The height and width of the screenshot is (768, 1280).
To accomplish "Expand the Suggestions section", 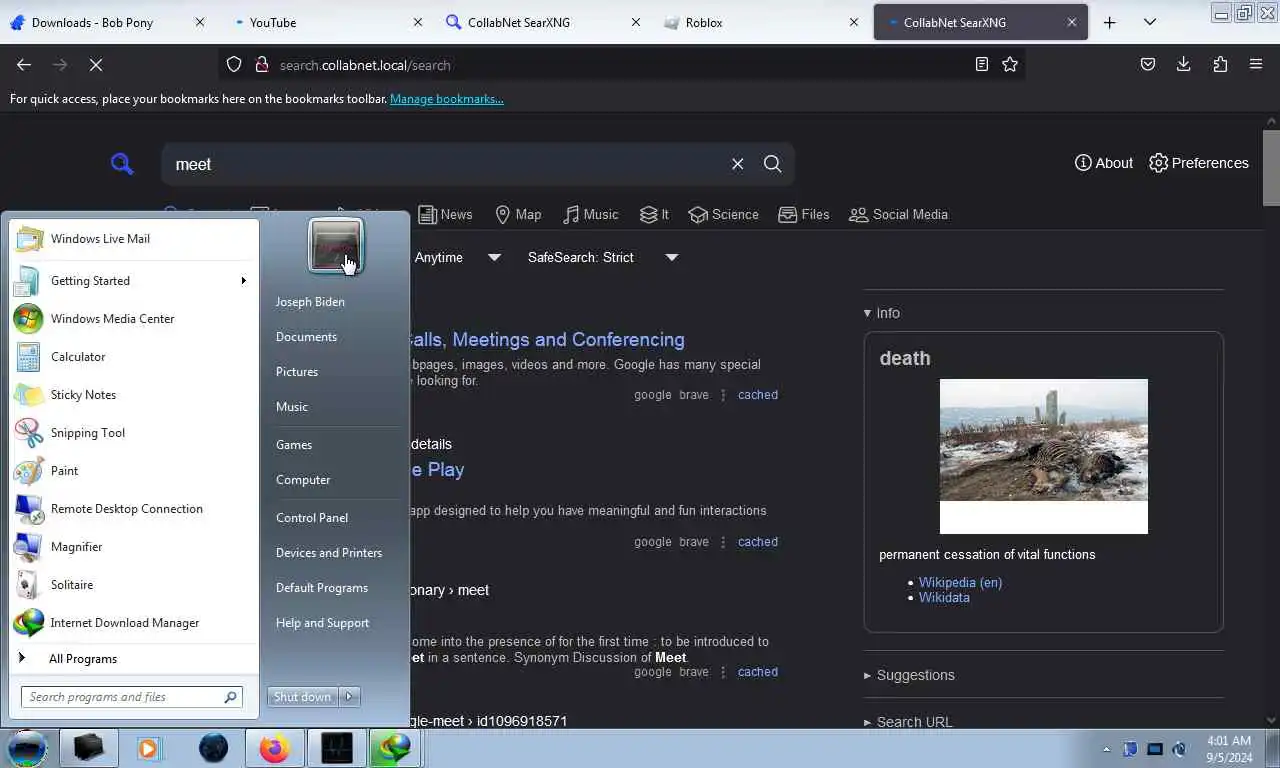I will point(909,675).
